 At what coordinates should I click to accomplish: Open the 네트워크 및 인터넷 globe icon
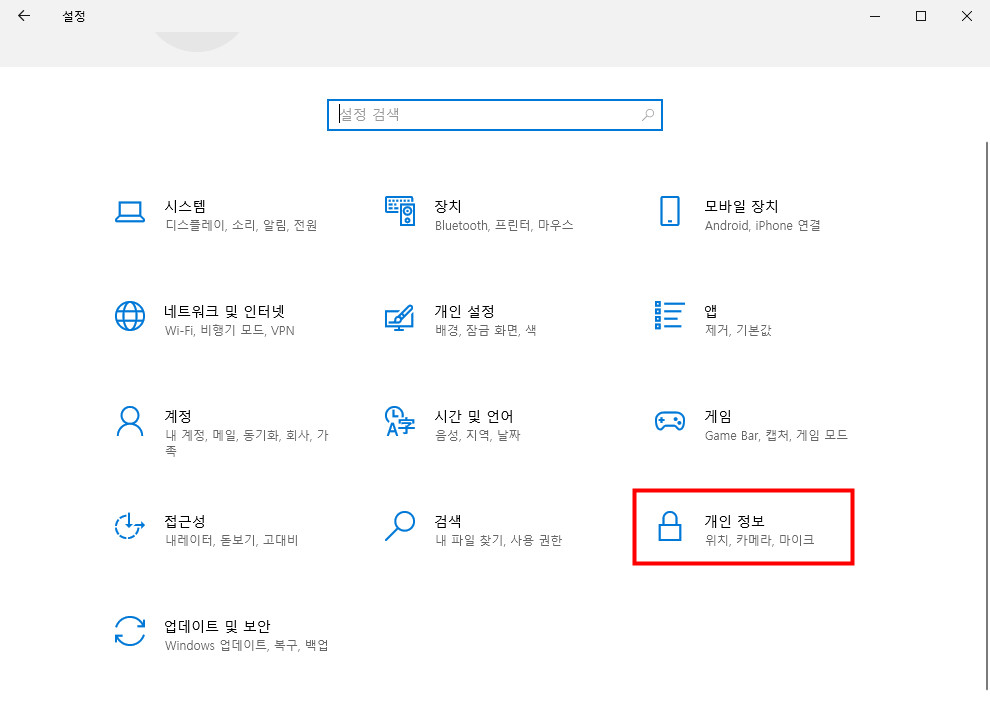(129, 316)
